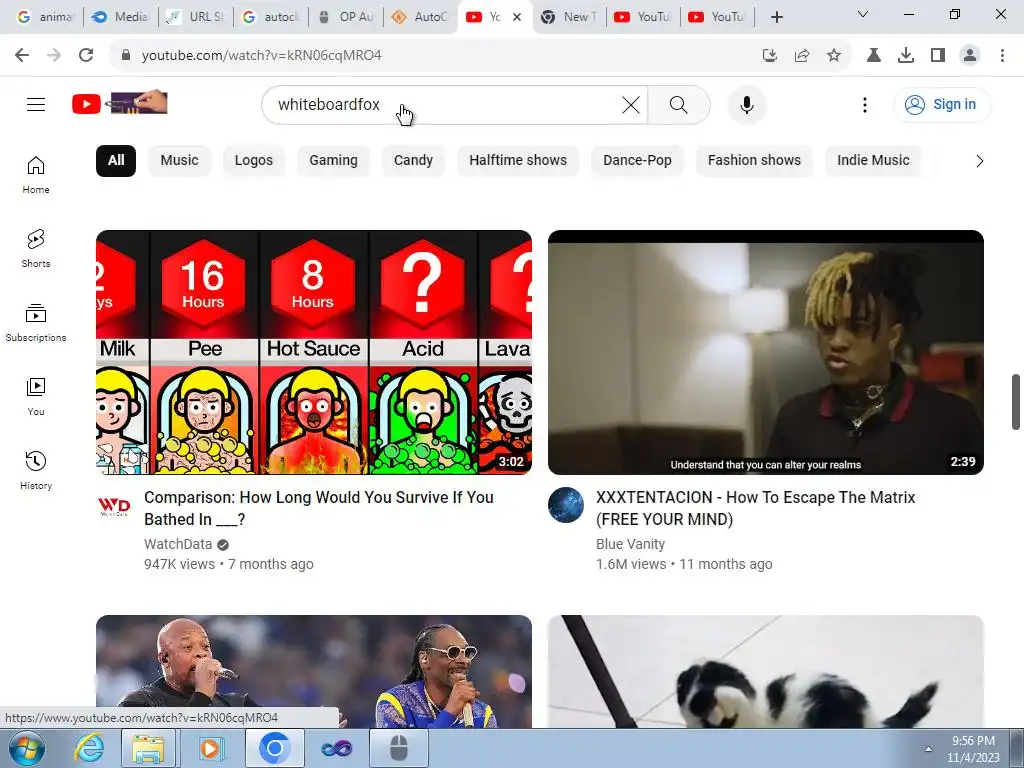Go to Home in sidebar
The image size is (1024, 768).
36,175
